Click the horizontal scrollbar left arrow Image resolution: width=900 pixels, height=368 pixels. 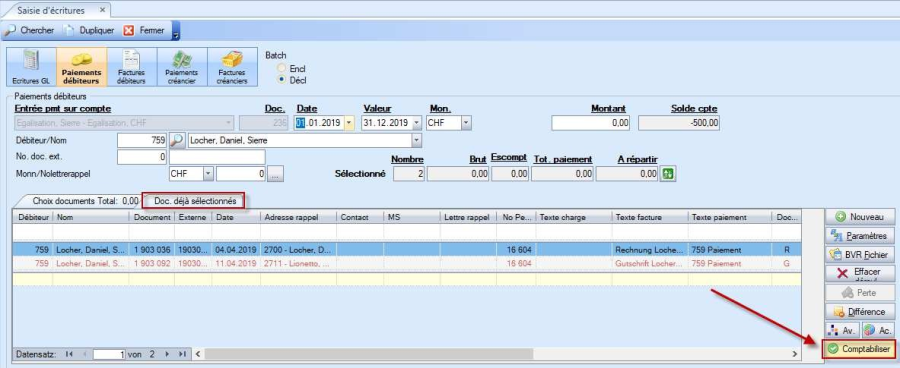coord(198,354)
